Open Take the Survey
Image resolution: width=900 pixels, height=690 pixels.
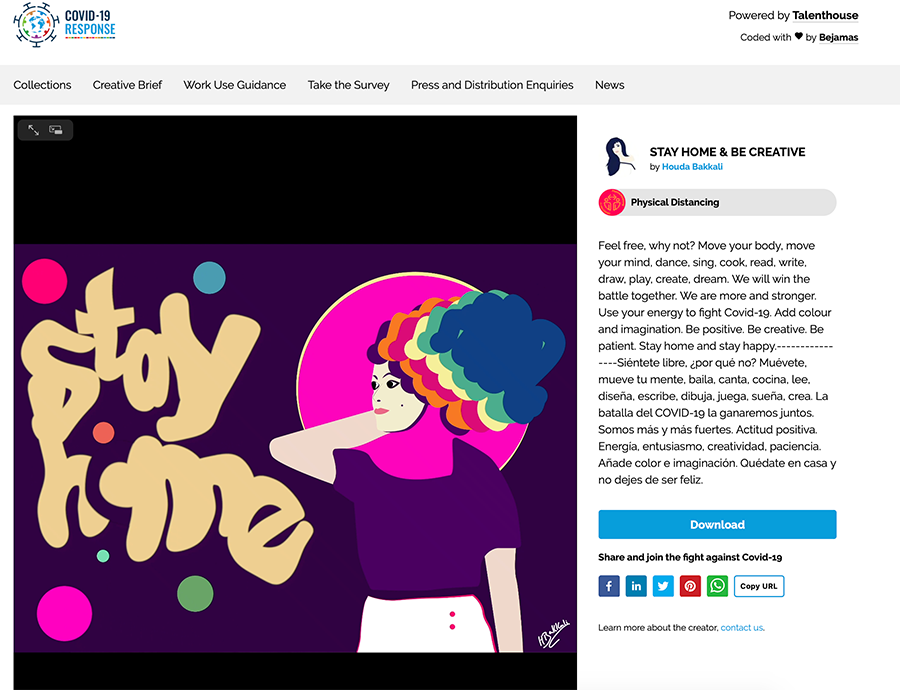348,85
